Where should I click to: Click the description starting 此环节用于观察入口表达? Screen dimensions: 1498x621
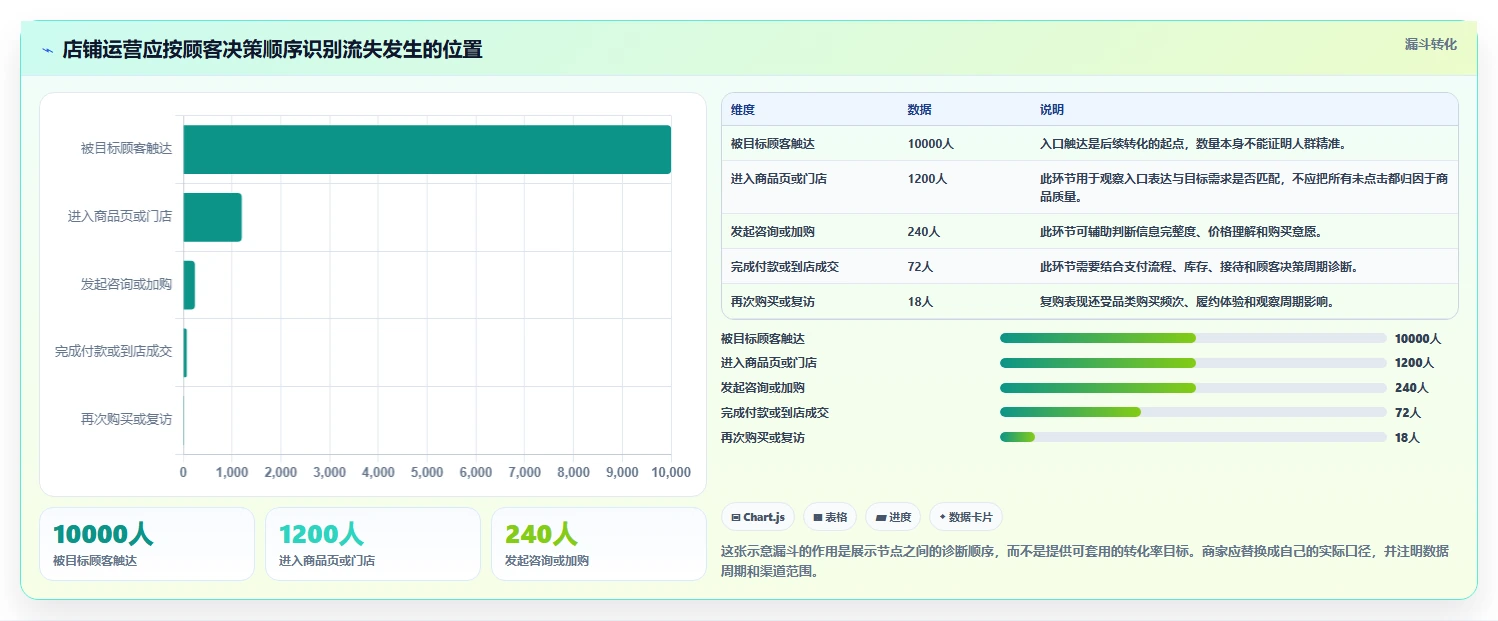(1244, 187)
